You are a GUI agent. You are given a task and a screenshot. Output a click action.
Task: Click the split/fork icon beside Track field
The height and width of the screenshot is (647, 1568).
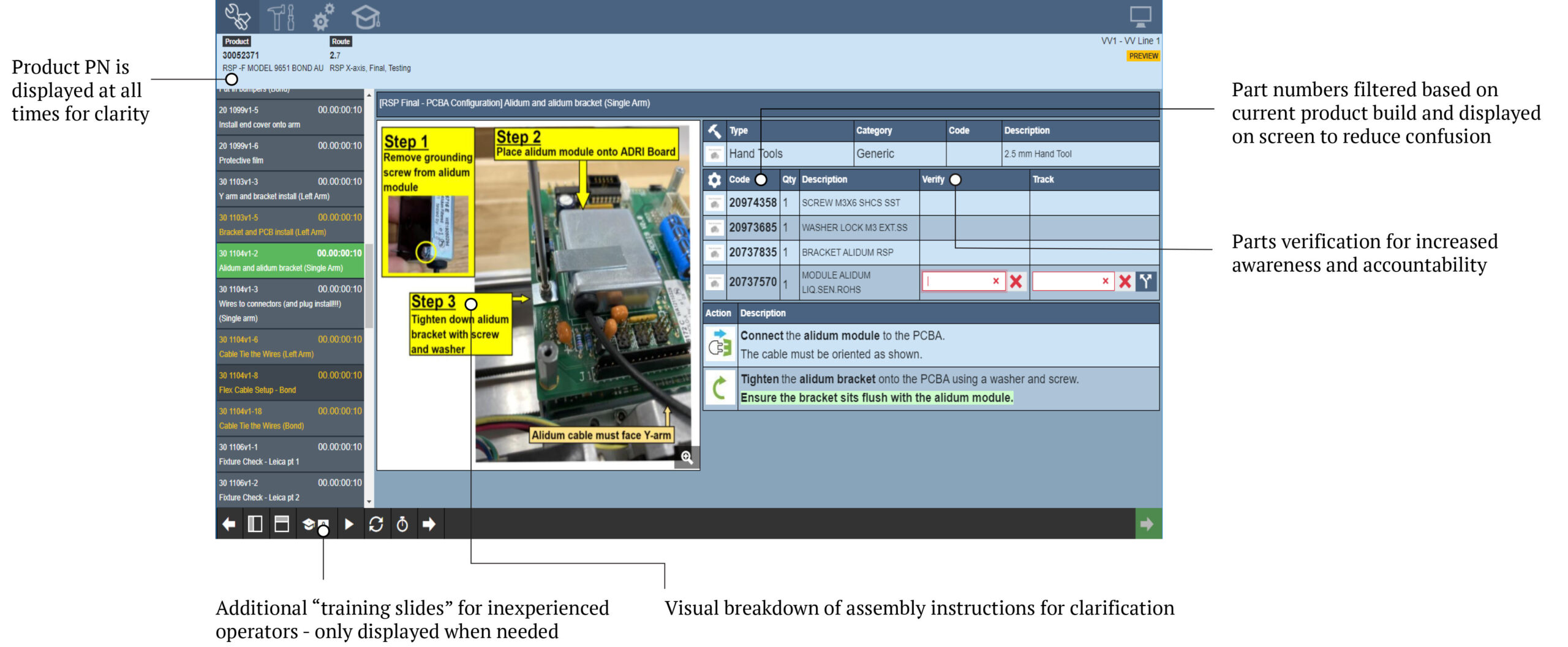(1146, 282)
